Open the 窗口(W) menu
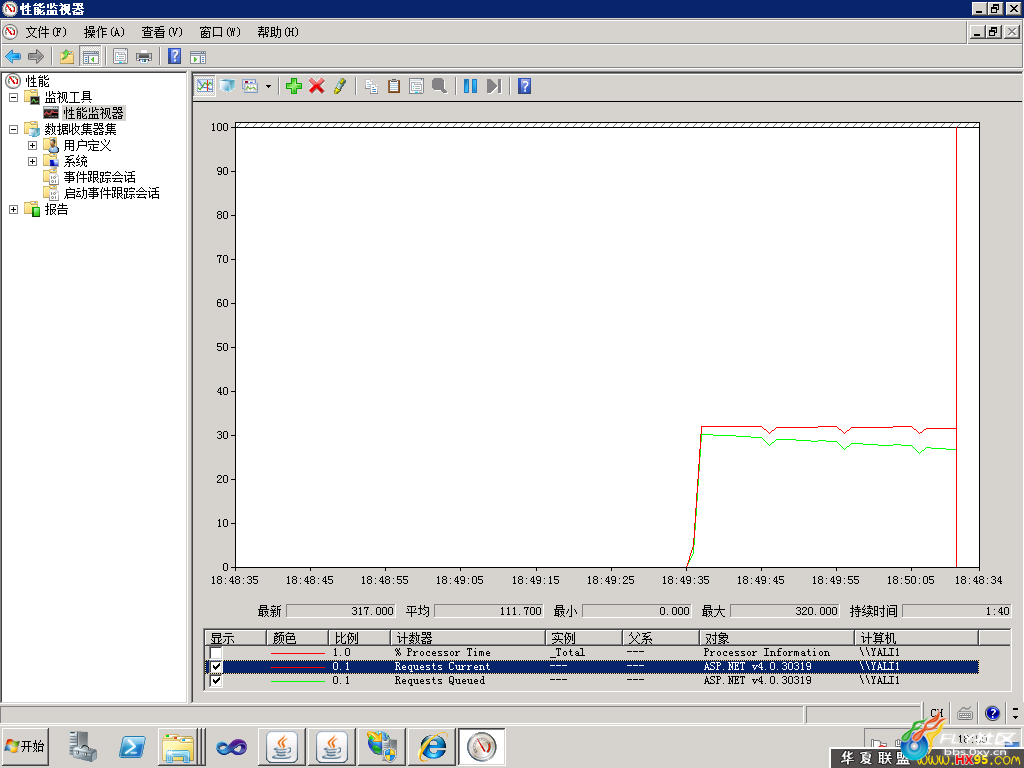The height and width of the screenshot is (768, 1024). (220, 32)
